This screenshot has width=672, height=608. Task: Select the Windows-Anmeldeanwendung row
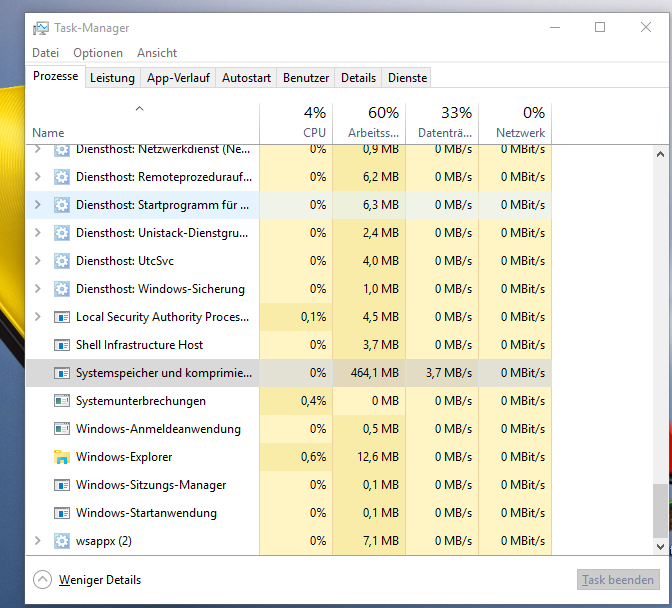289,429
